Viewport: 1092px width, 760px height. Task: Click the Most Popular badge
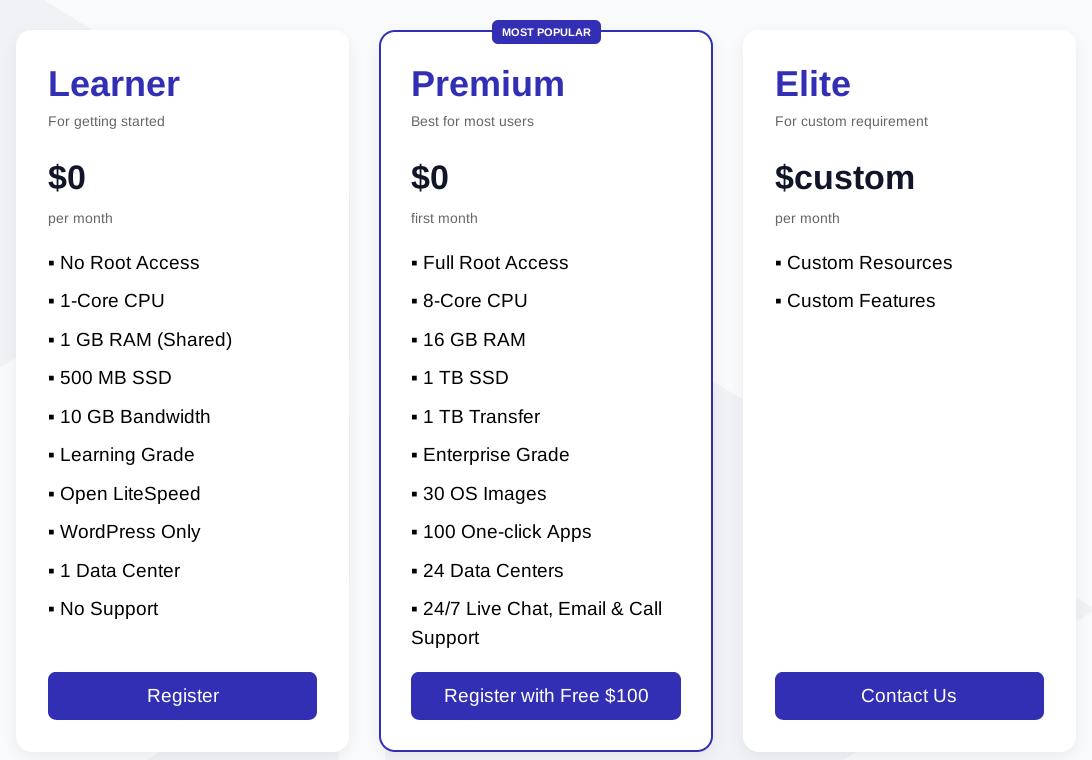[546, 32]
